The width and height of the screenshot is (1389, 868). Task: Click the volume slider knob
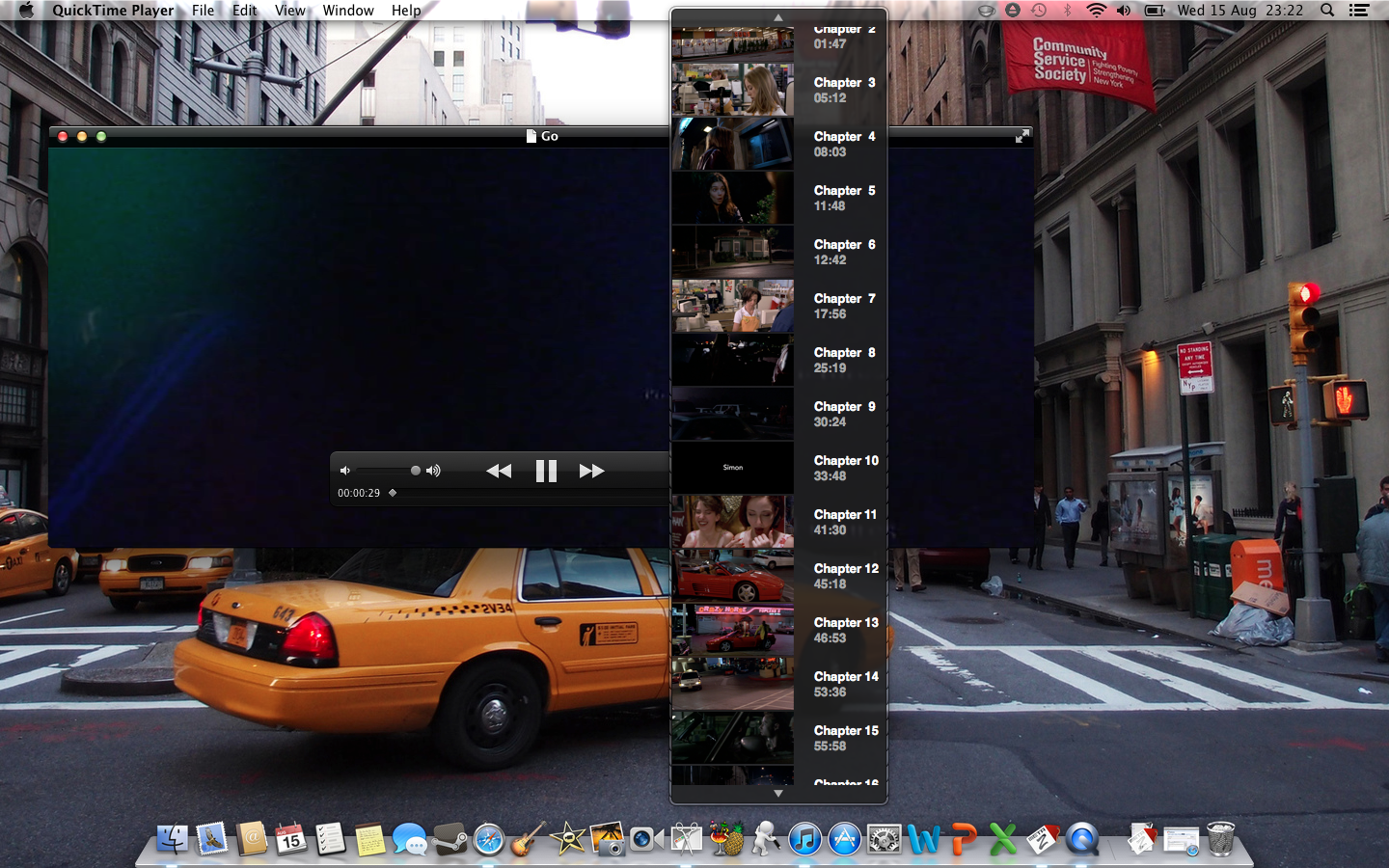coord(416,471)
